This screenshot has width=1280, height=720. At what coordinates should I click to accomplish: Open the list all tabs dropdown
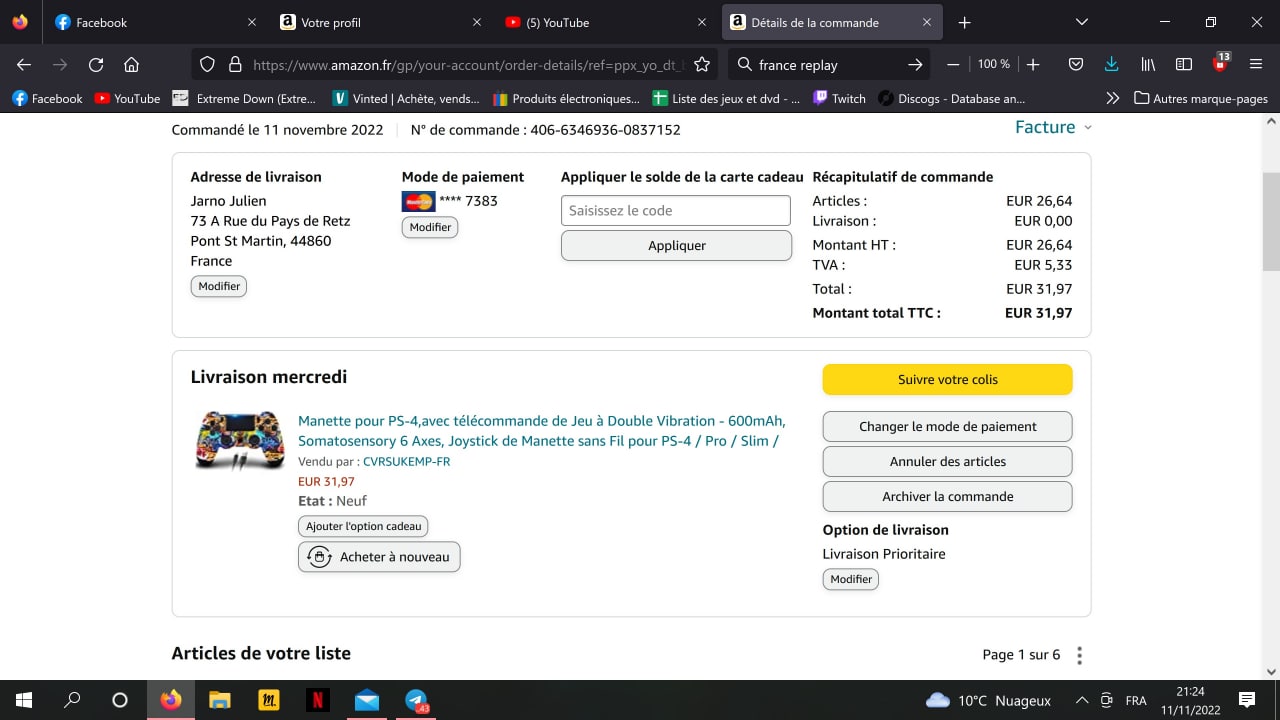click(1081, 22)
